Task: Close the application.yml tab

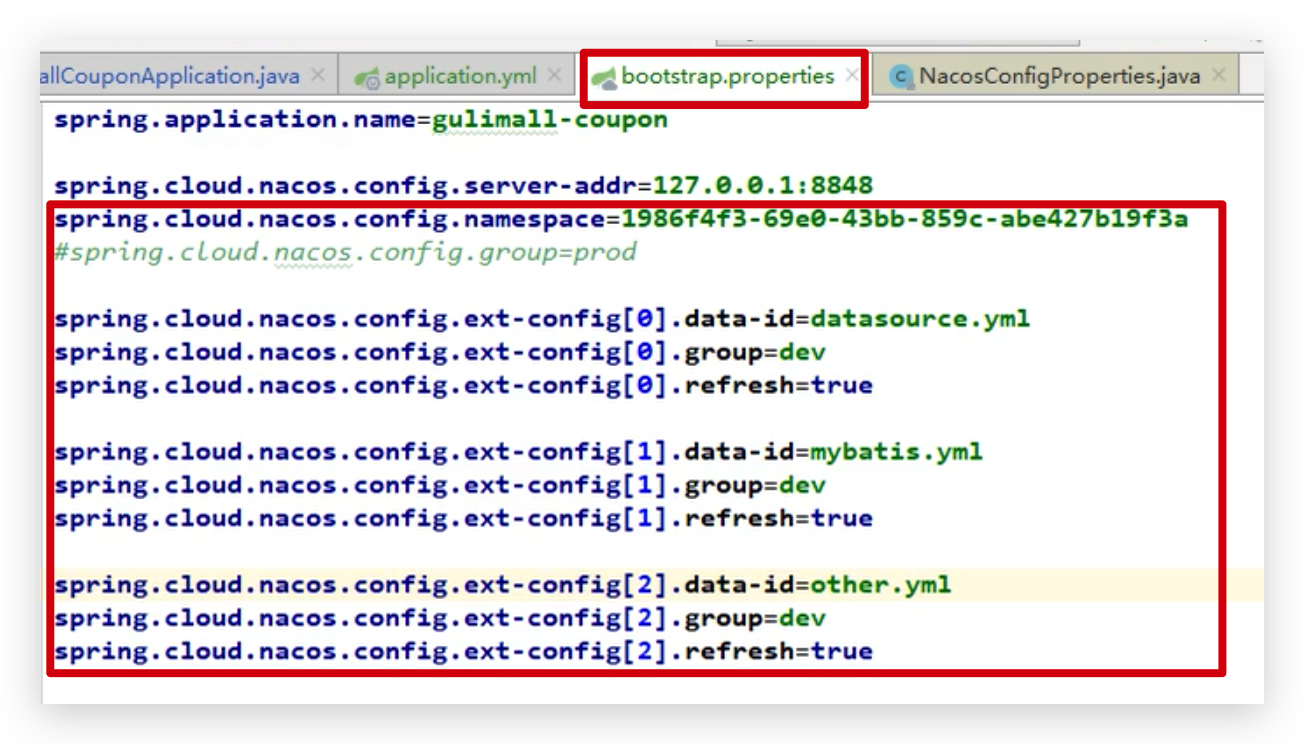Action: point(555,76)
